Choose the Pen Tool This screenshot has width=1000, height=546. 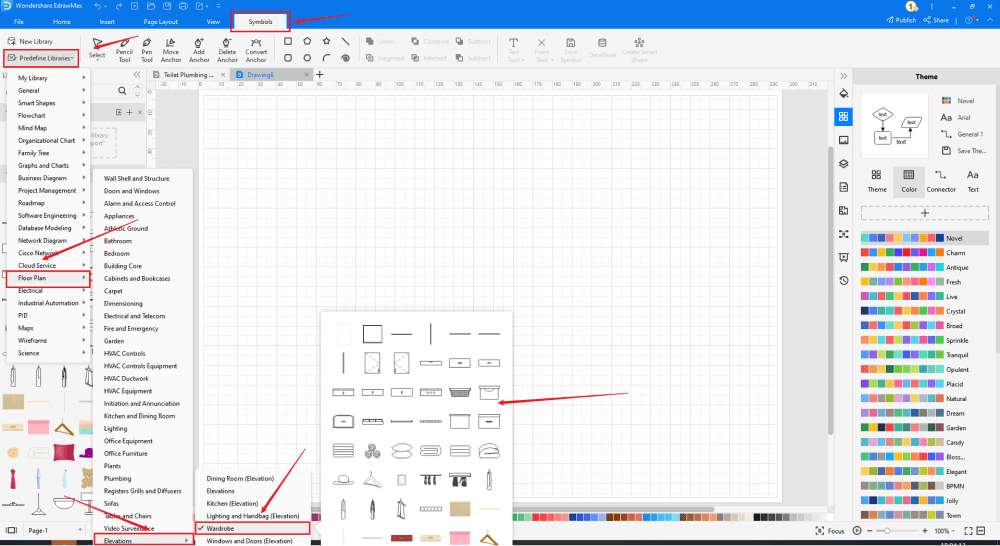(x=147, y=50)
